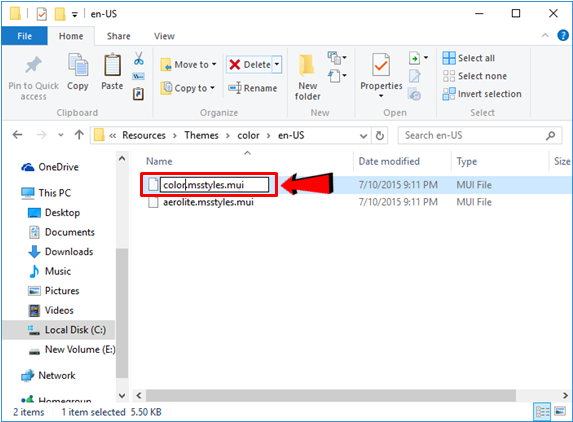Click Select none
Image resolution: width=573 pixels, height=422 pixels.
click(x=475, y=76)
